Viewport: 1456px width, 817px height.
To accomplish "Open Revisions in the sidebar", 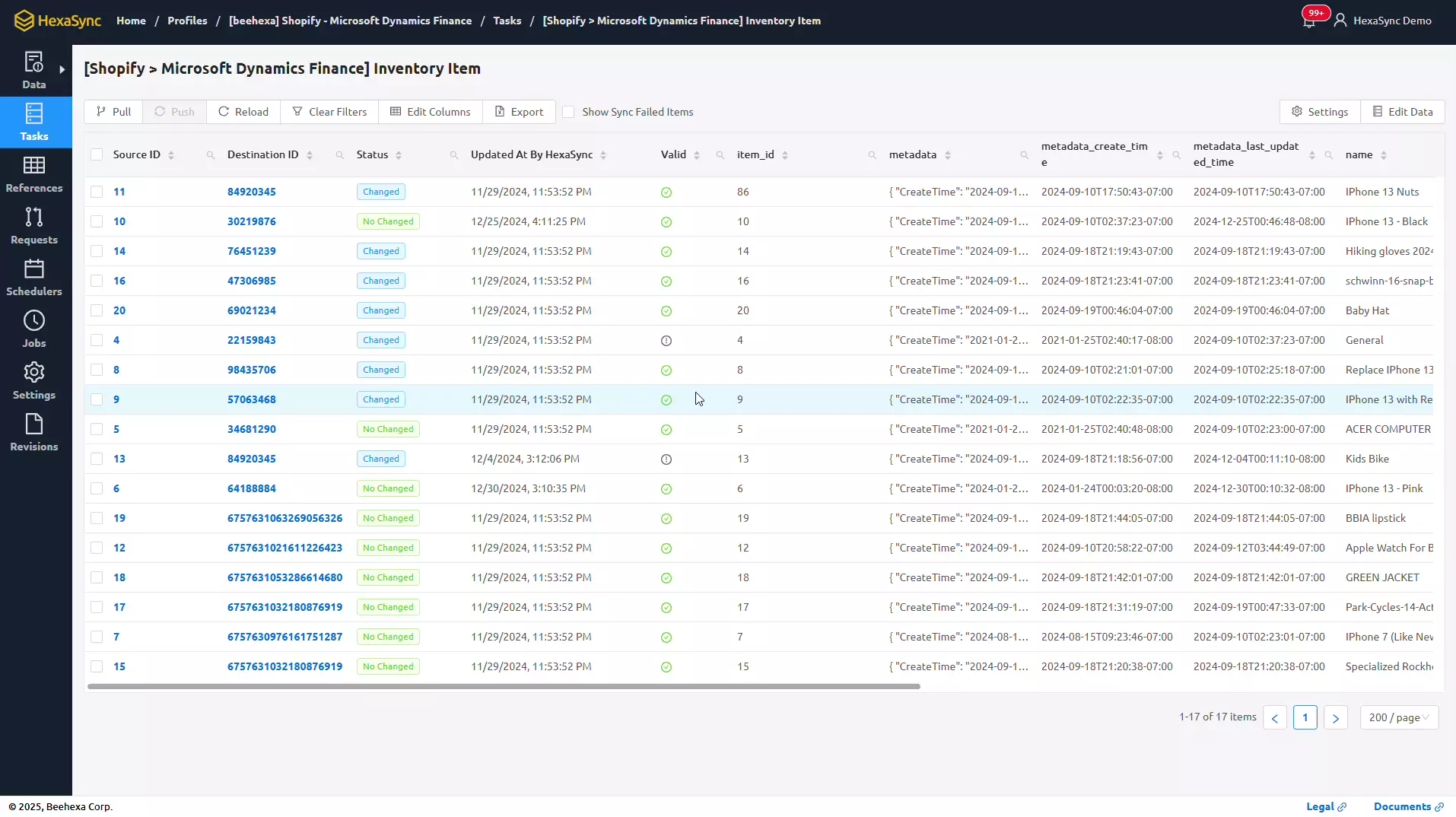I will pos(34,432).
